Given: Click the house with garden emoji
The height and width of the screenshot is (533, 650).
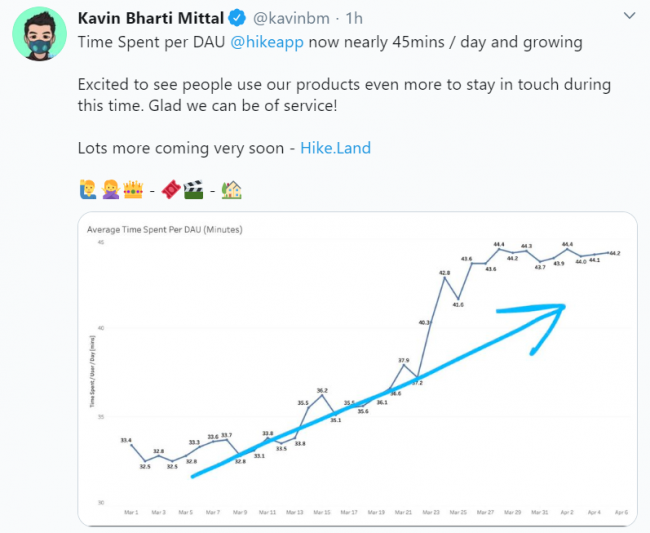Looking at the screenshot, I should (x=231, y=190).
